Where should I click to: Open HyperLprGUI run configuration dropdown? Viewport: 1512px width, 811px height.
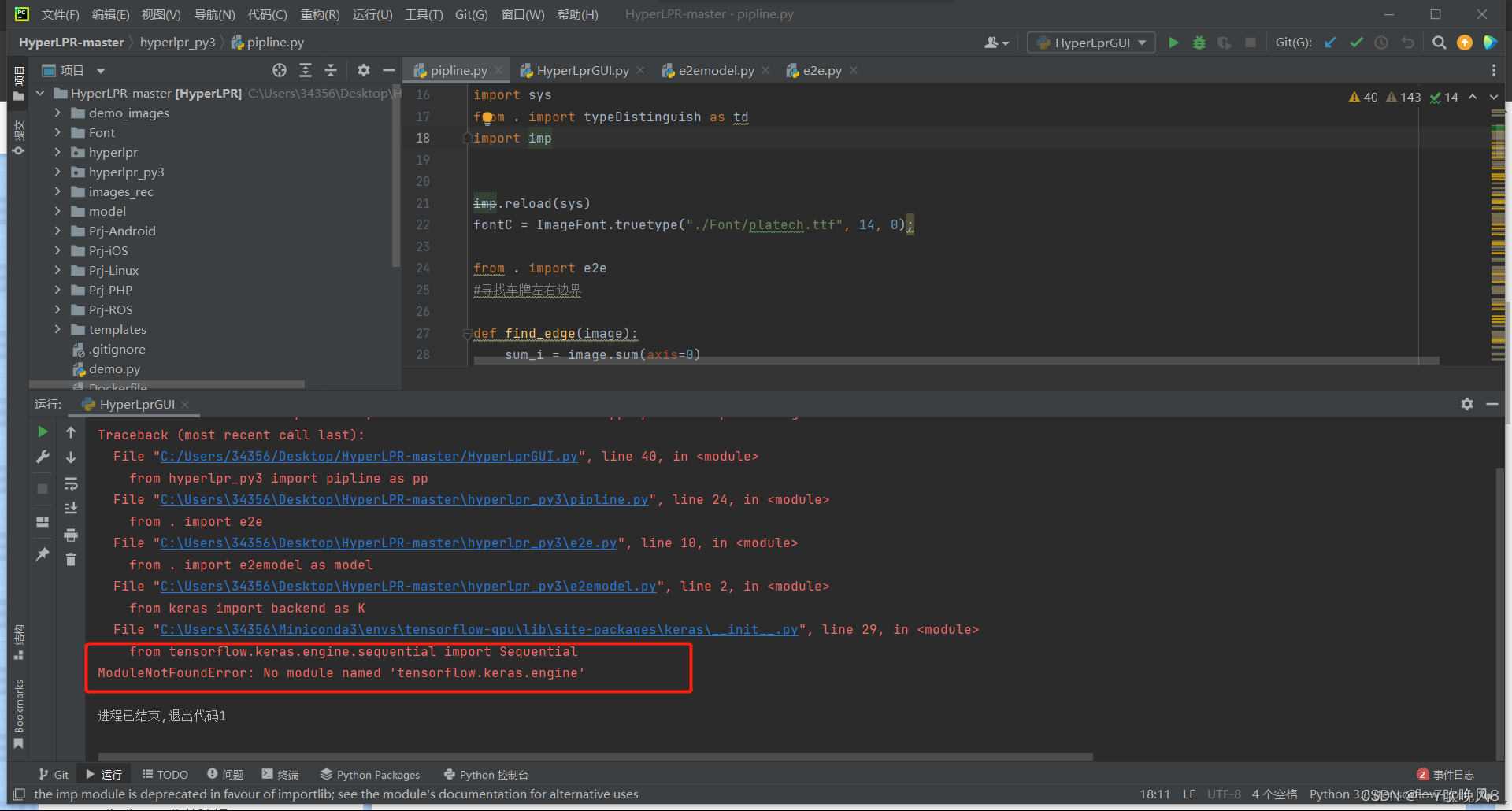pyautogui.click(x=1091, y=43)
